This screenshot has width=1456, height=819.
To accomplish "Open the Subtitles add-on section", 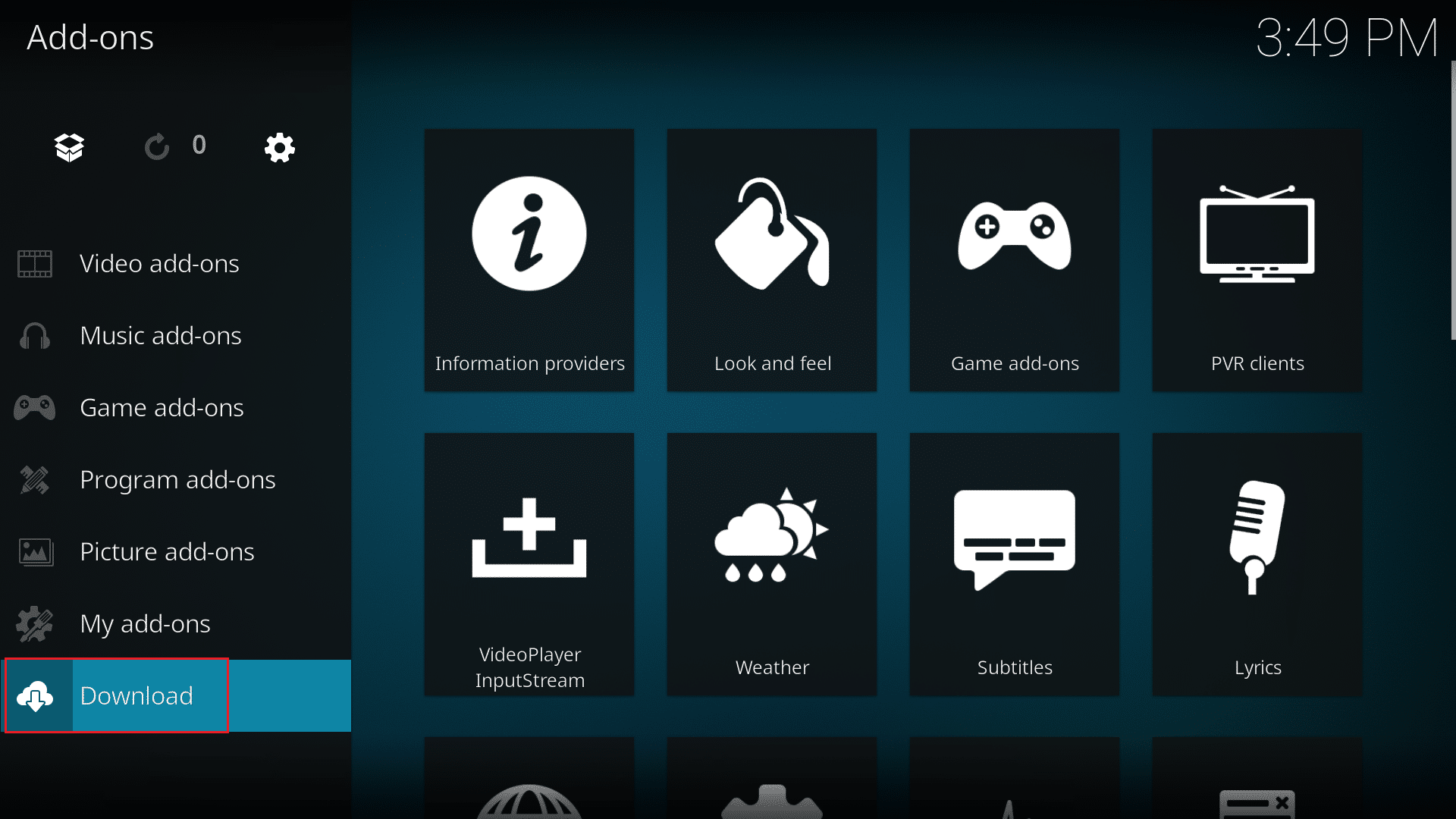I will [x=1015, y=564].
